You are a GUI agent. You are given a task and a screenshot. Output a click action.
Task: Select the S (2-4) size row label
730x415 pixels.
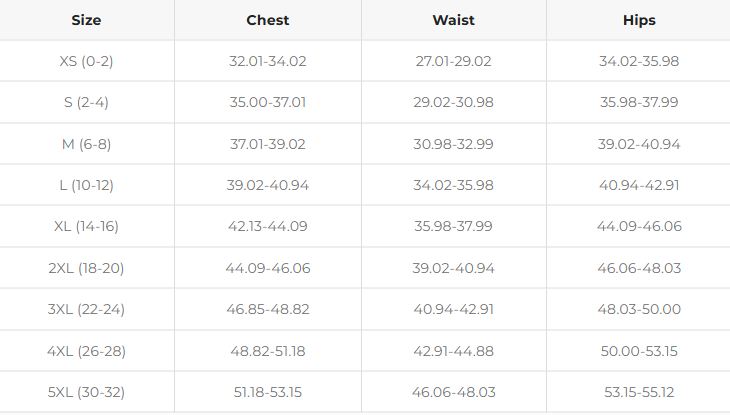(86, 102)
